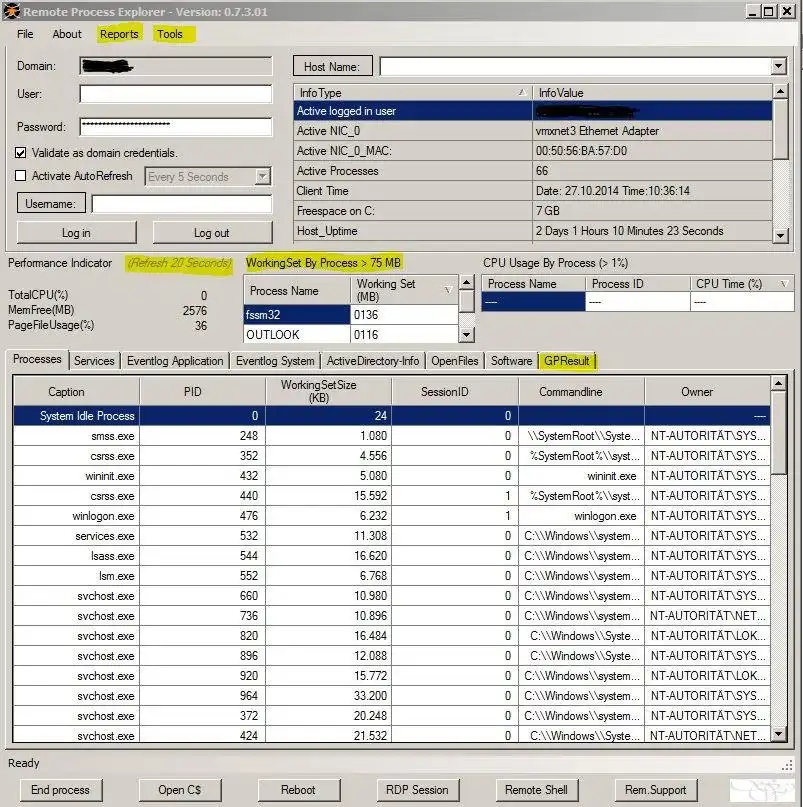Select the Client Time row

[533, 191]
